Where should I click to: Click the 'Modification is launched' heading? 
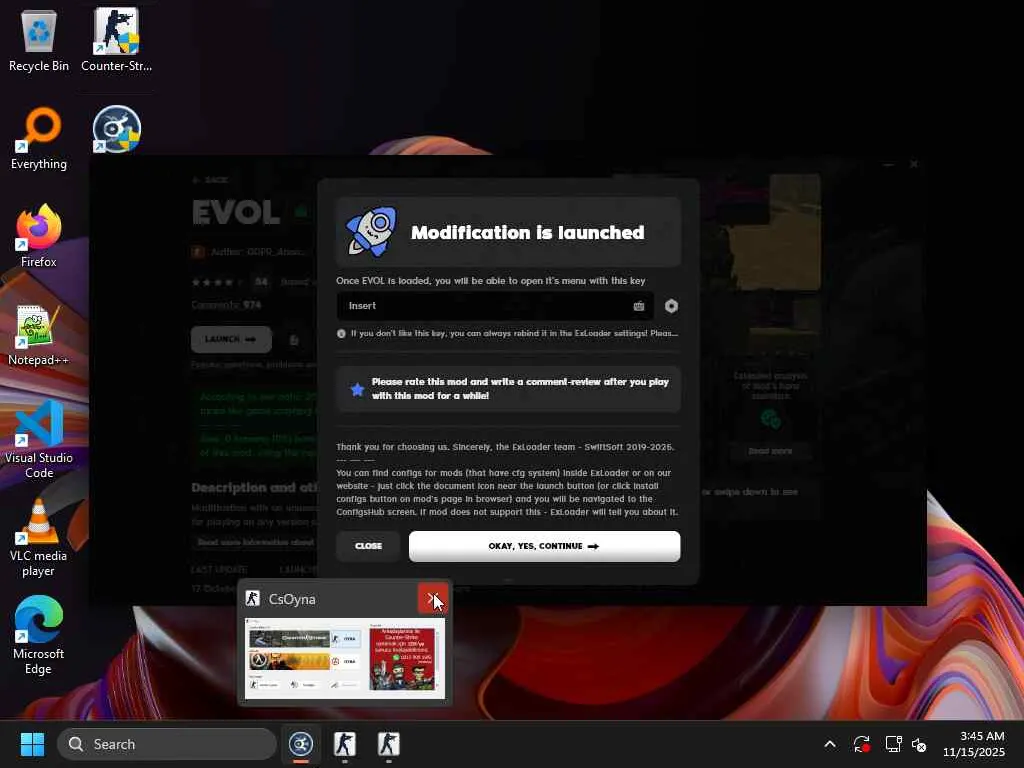(x=528, y=232)
